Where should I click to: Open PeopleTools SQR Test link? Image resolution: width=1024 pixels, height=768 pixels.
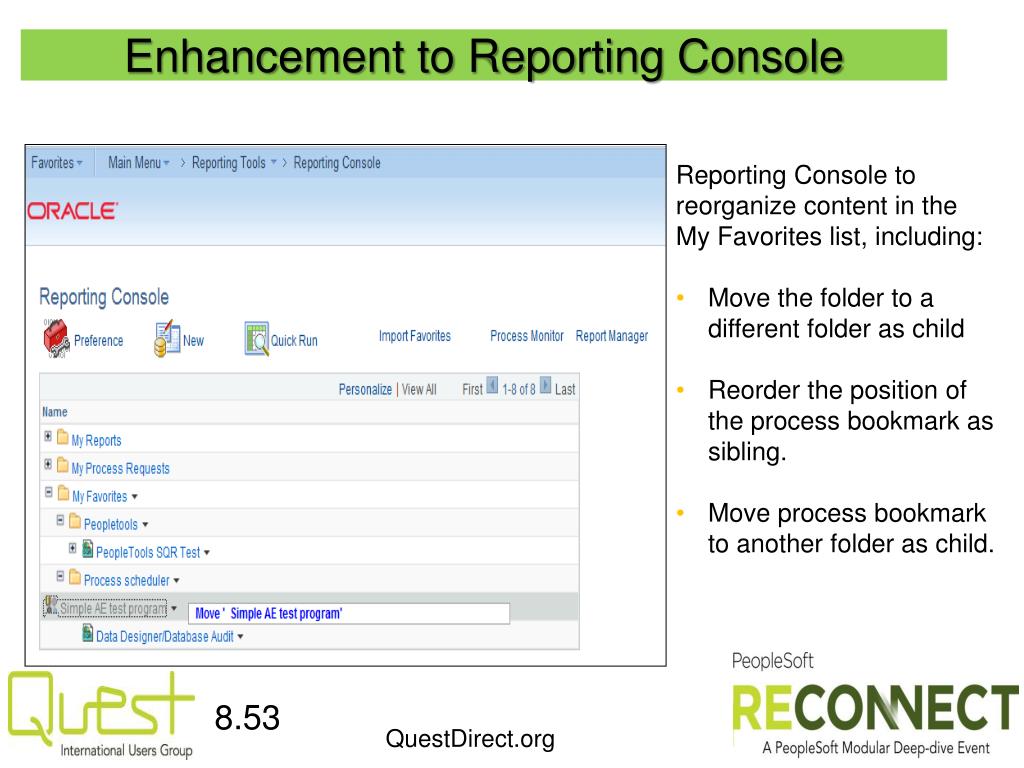pos(148,553)
